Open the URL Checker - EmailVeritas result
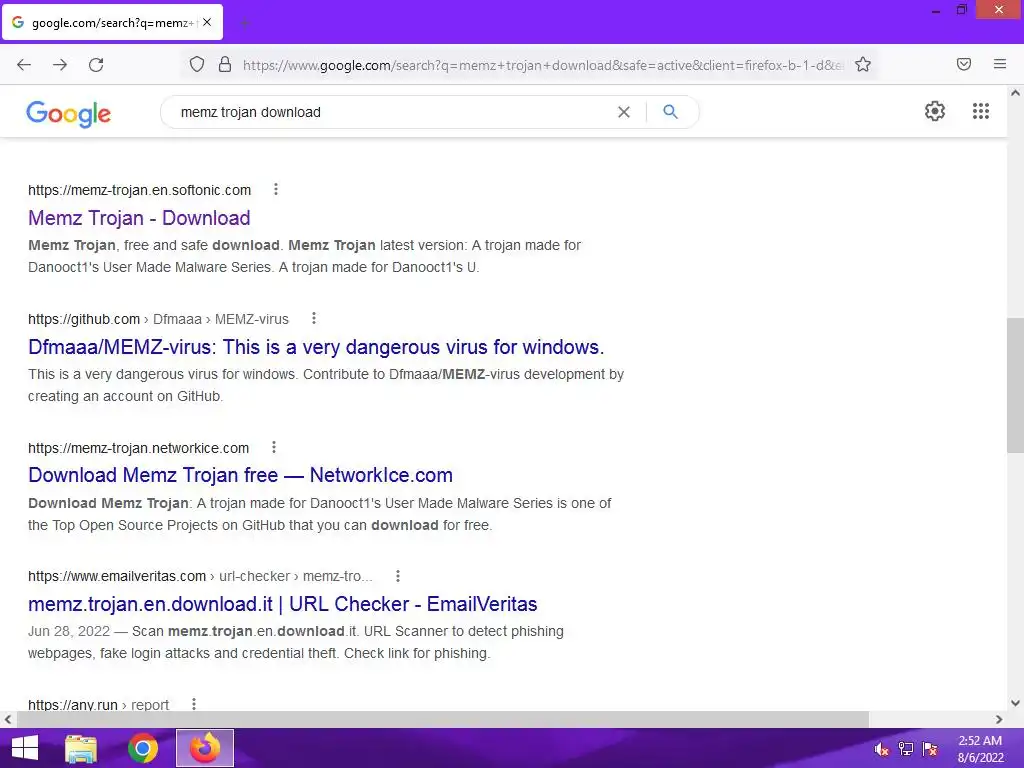Image resolution: width=1024 pixels, height=768 pixels. pos(283,604)
